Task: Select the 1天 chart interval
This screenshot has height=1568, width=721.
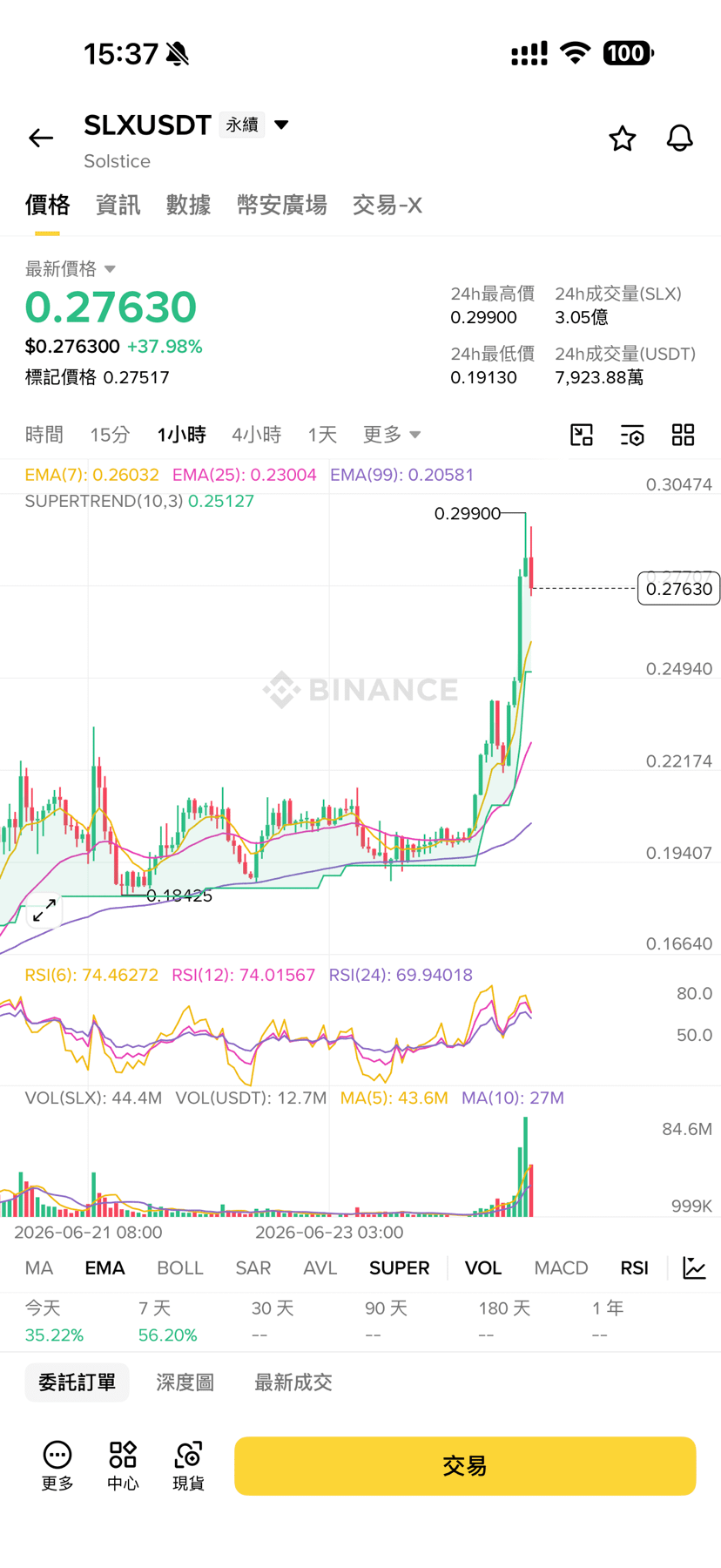Action: [322, 434]
